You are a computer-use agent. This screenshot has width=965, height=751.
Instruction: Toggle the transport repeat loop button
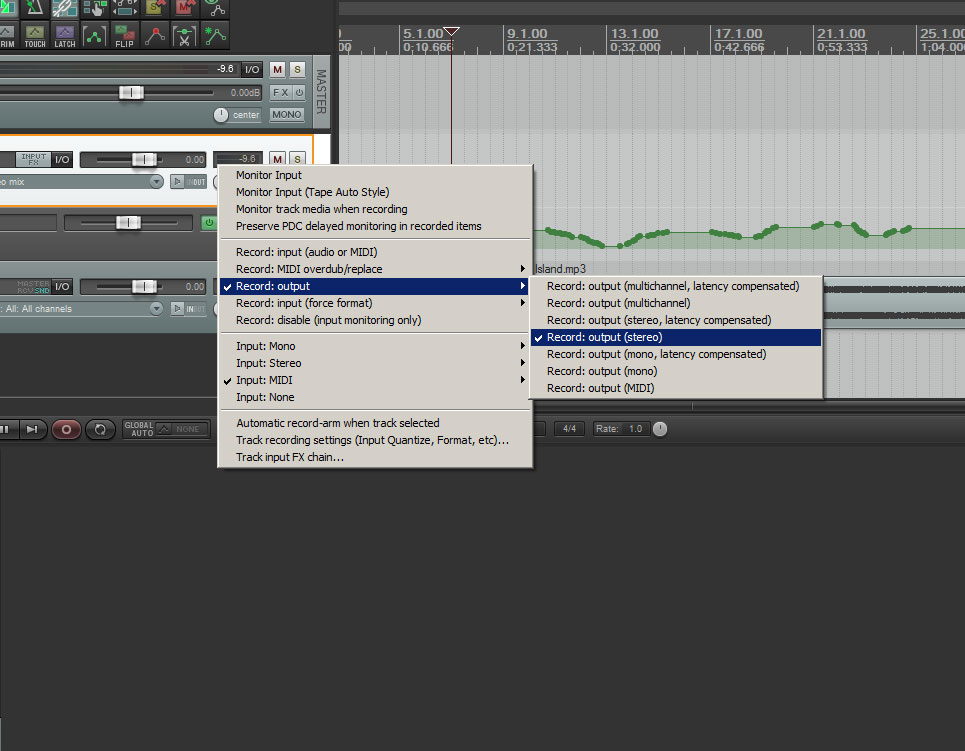click(x=100, y=429)
